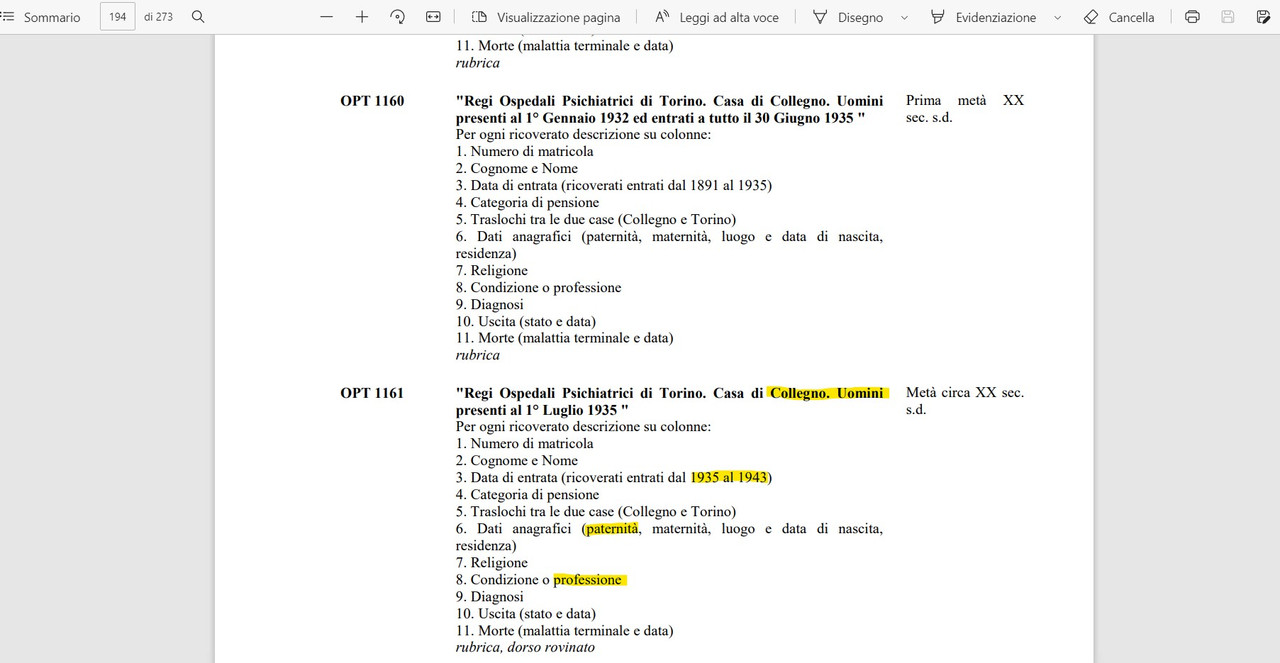Click the text "rubrica, dorso rovinato"
1280x663 pixels.
525,647
